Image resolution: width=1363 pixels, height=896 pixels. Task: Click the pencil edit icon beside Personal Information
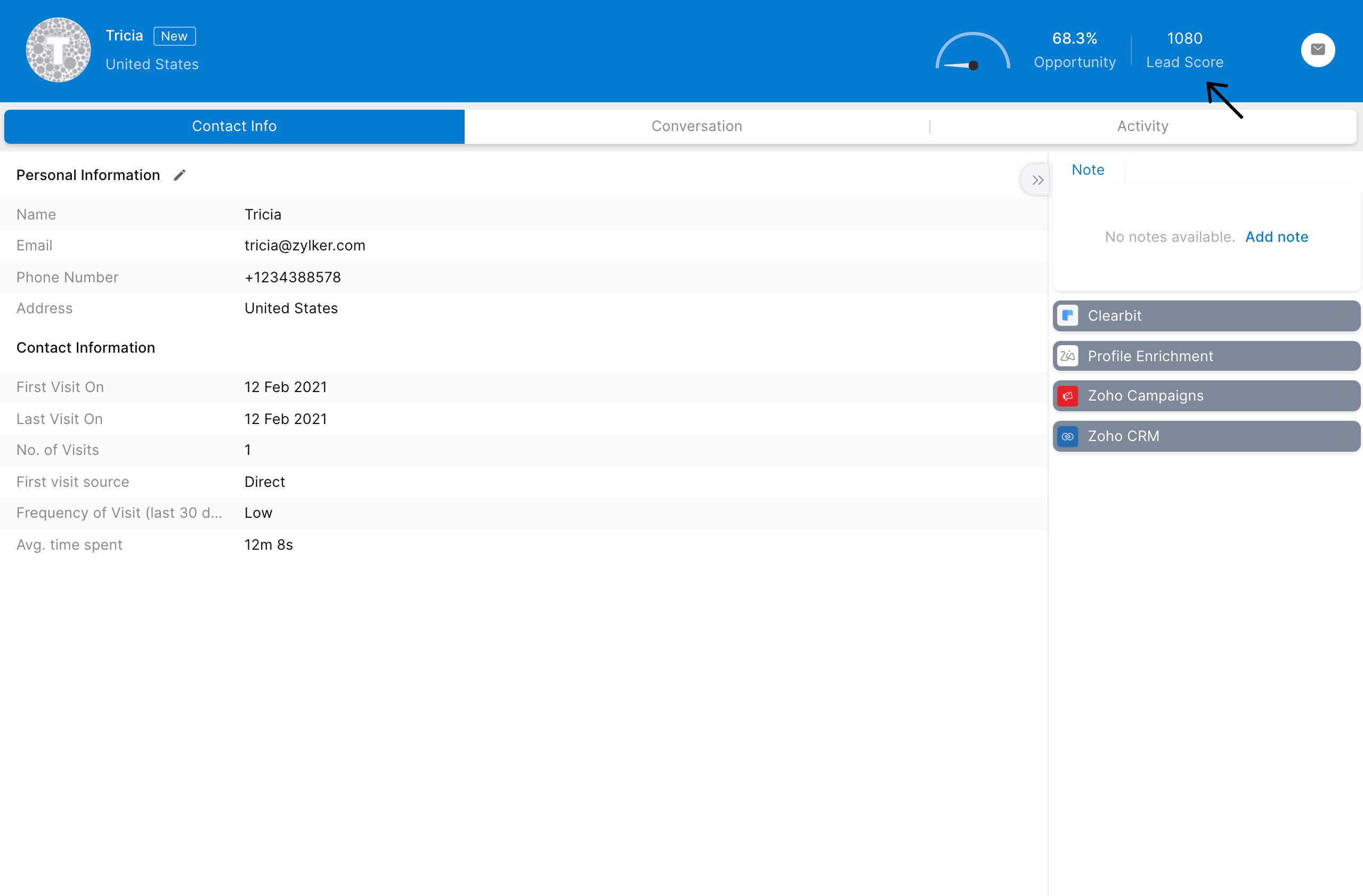(180, 175)
